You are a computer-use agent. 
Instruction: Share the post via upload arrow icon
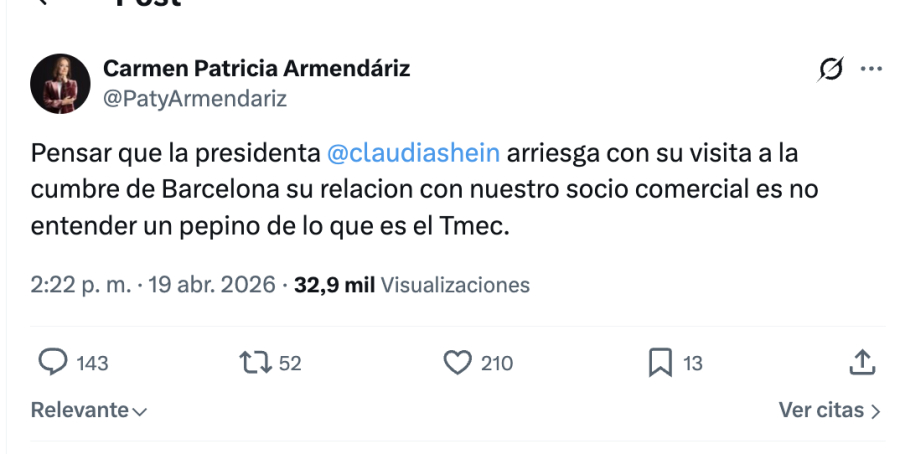tap(862, 363)
